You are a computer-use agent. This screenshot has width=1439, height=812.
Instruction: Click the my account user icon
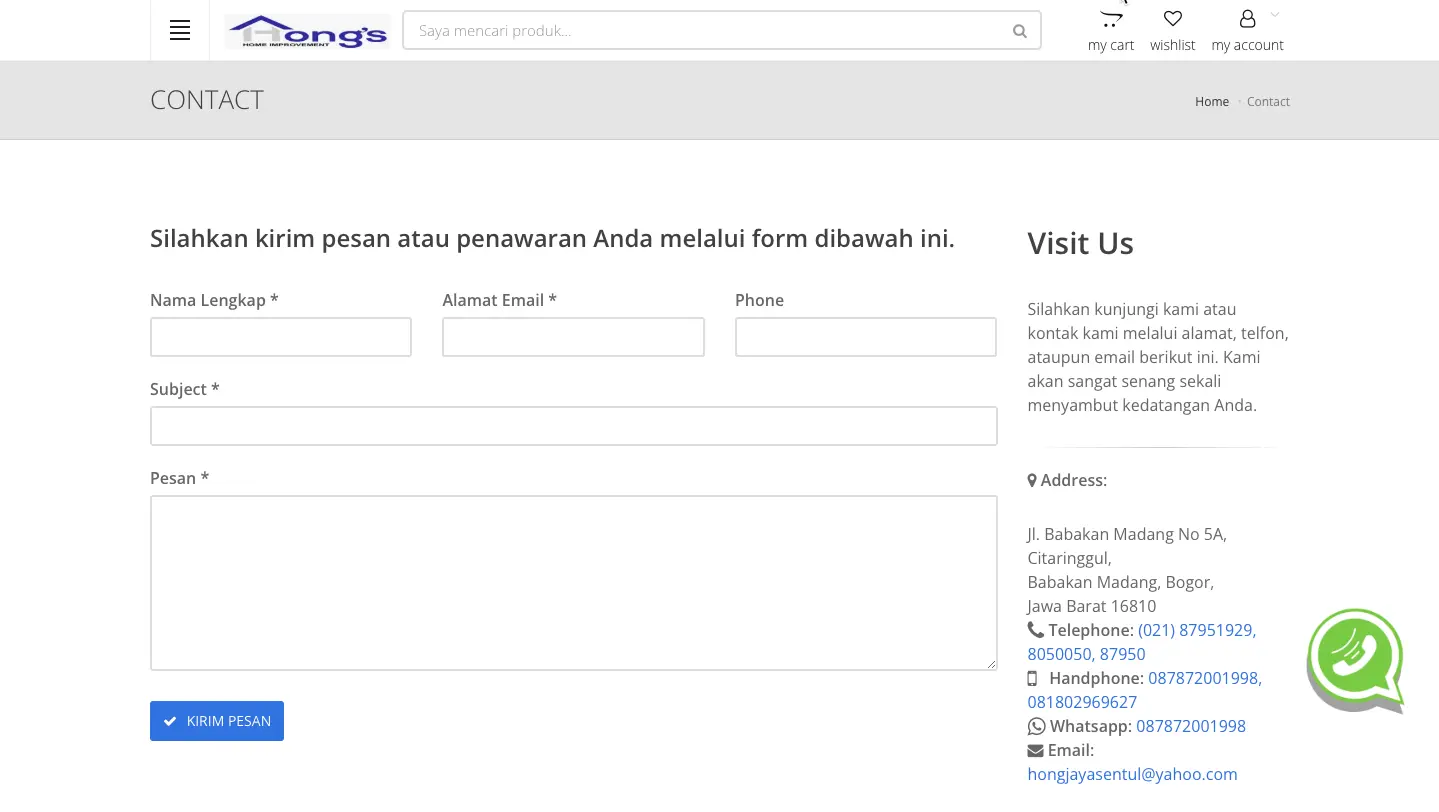1247,19
